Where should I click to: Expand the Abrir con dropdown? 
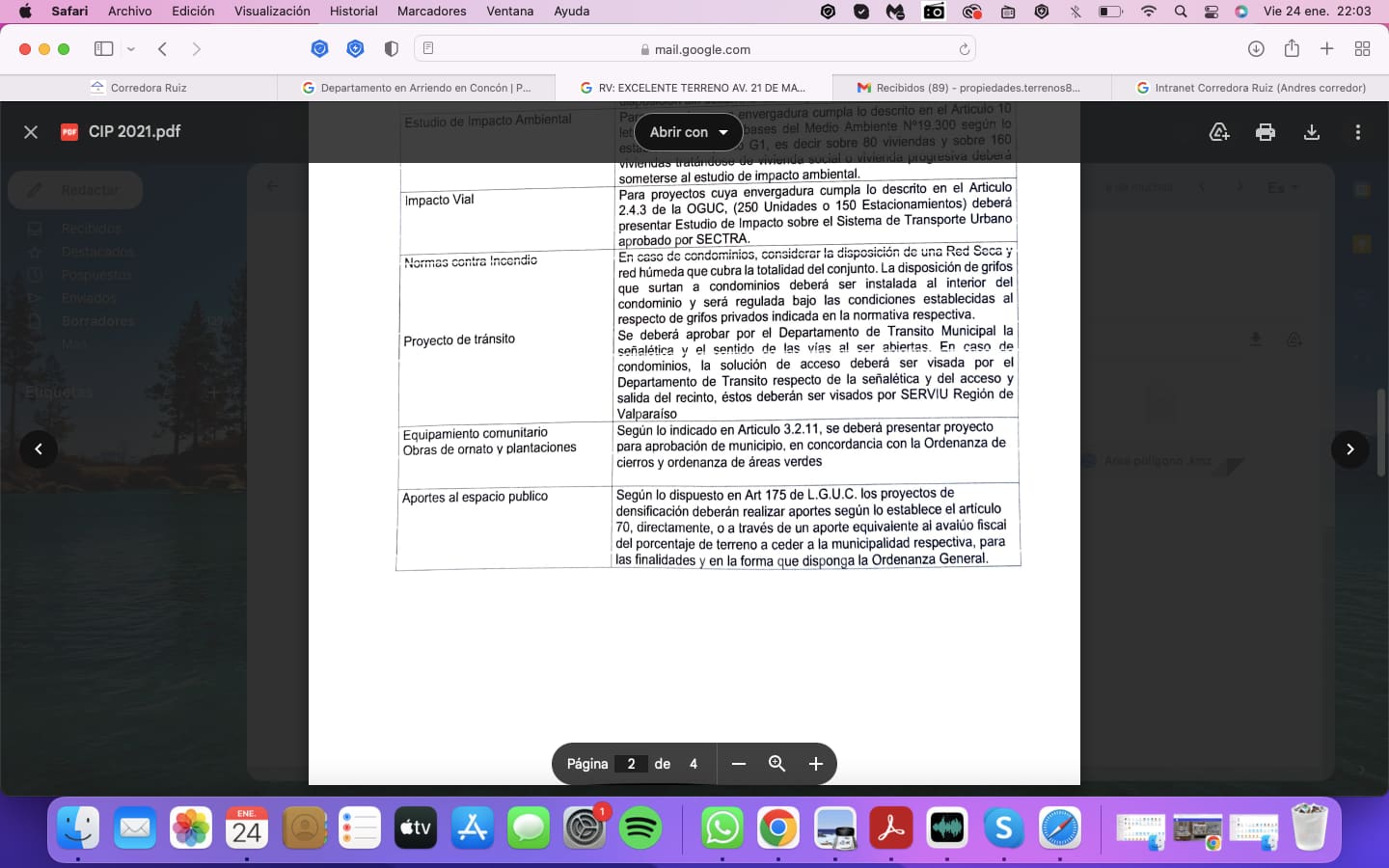688,132
